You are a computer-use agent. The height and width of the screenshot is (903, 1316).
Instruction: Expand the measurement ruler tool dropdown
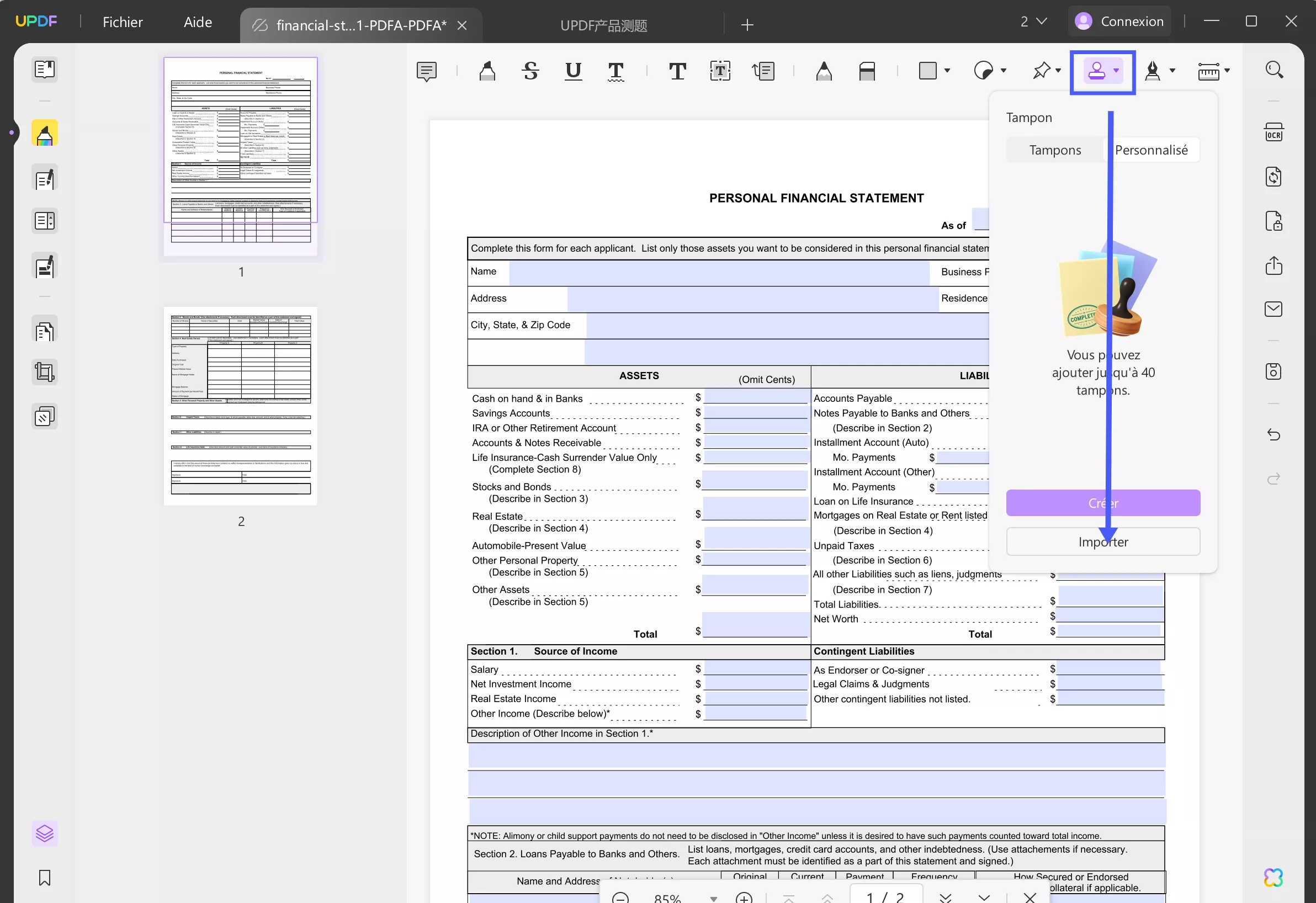pos(1227,71)
